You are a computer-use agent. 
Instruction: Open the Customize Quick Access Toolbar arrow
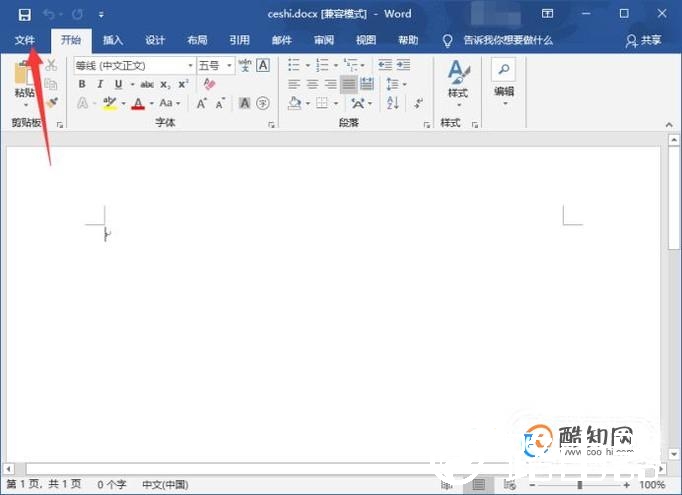tap(101, 15)
